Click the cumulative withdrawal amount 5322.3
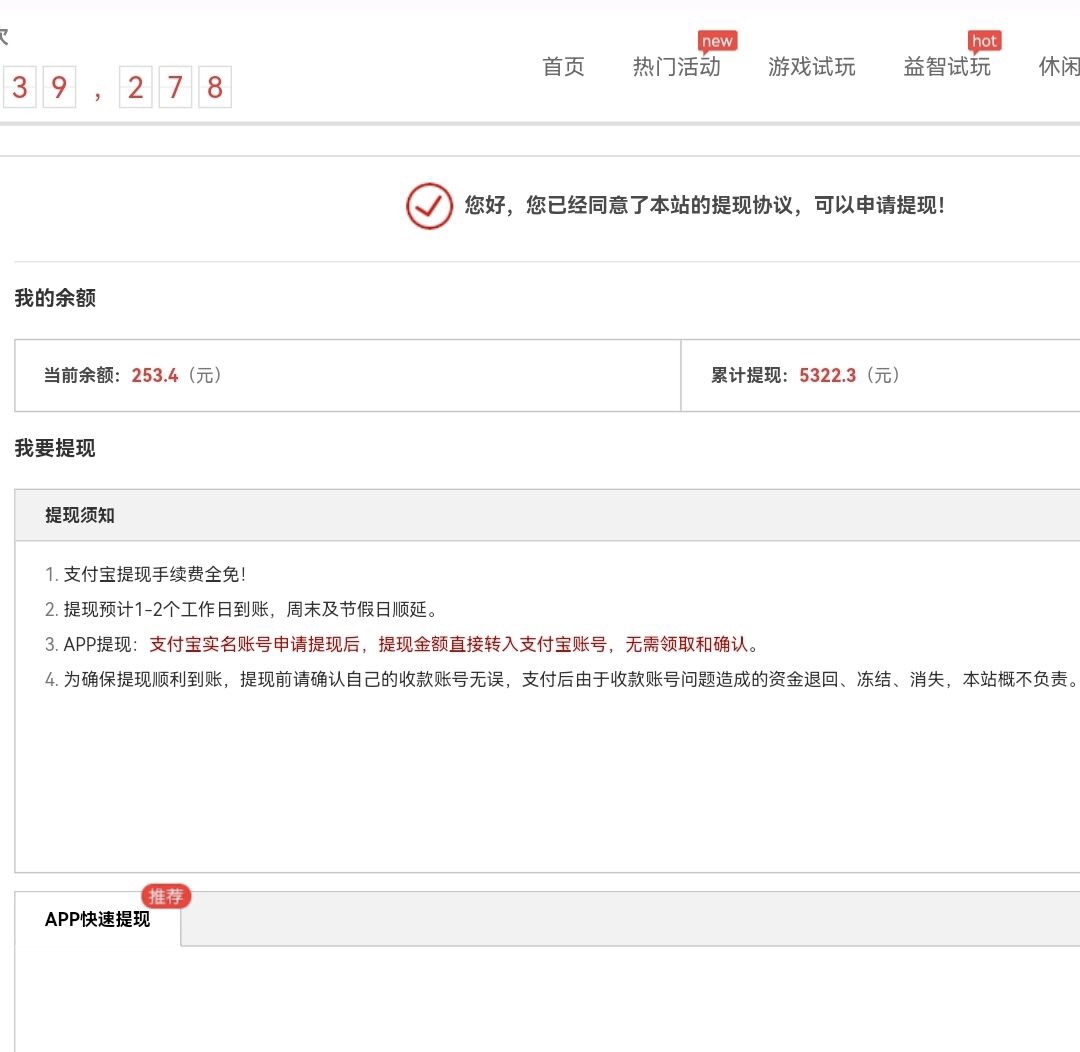 tap(827, 375)
